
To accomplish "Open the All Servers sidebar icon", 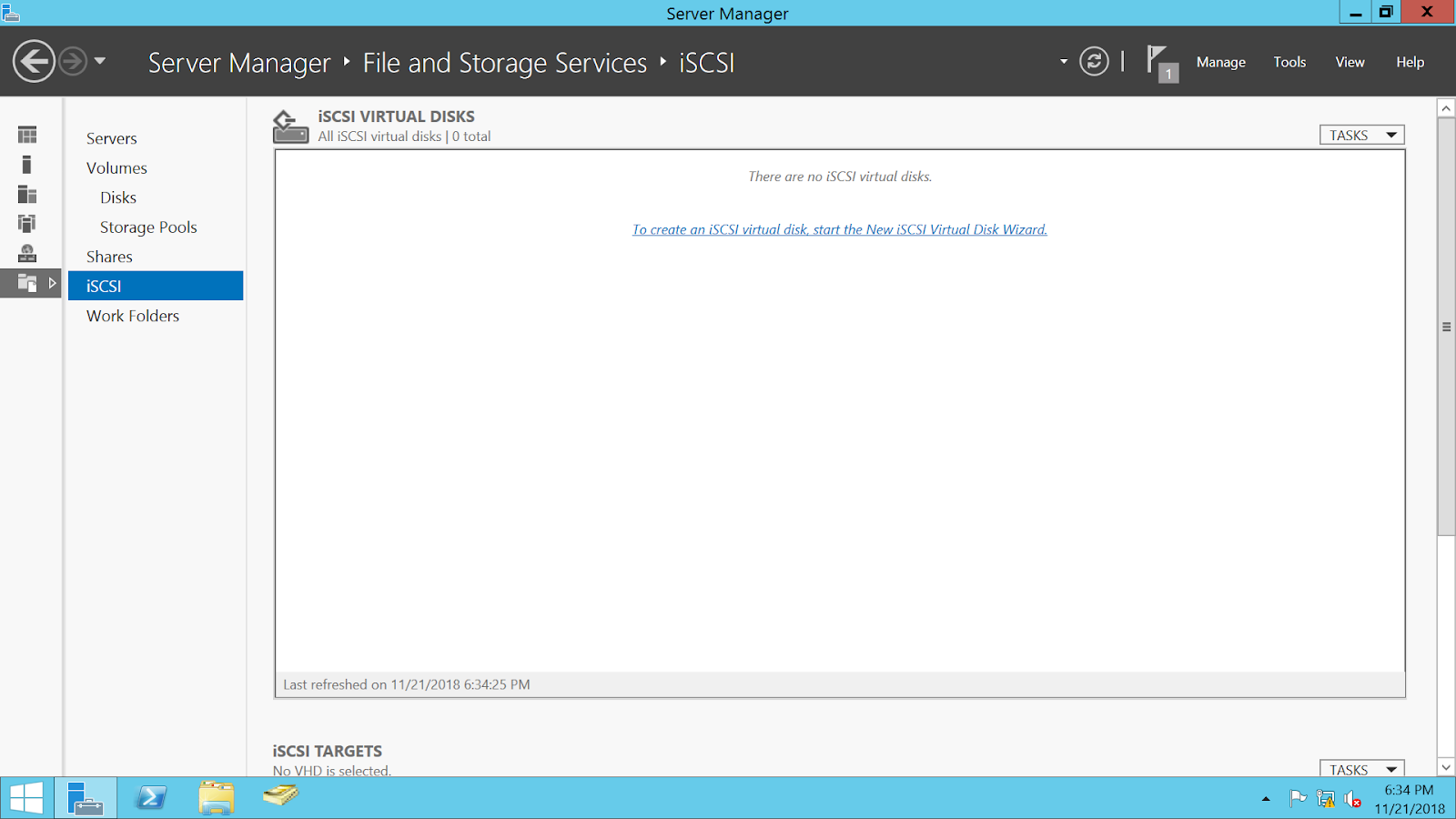I will 26,194.
